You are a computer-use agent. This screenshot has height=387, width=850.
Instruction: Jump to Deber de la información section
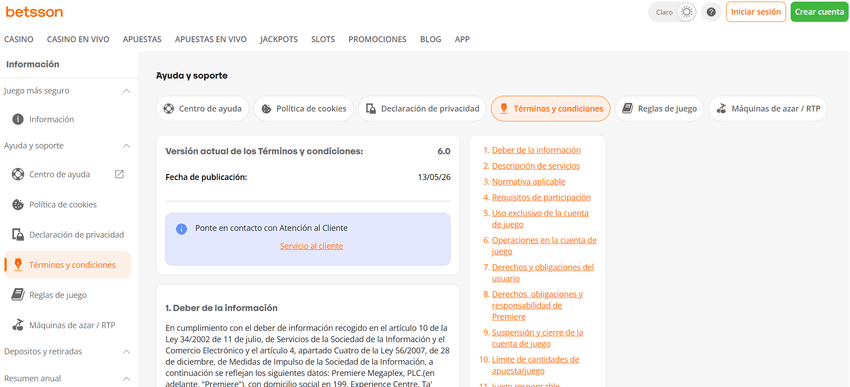(536, 150)
